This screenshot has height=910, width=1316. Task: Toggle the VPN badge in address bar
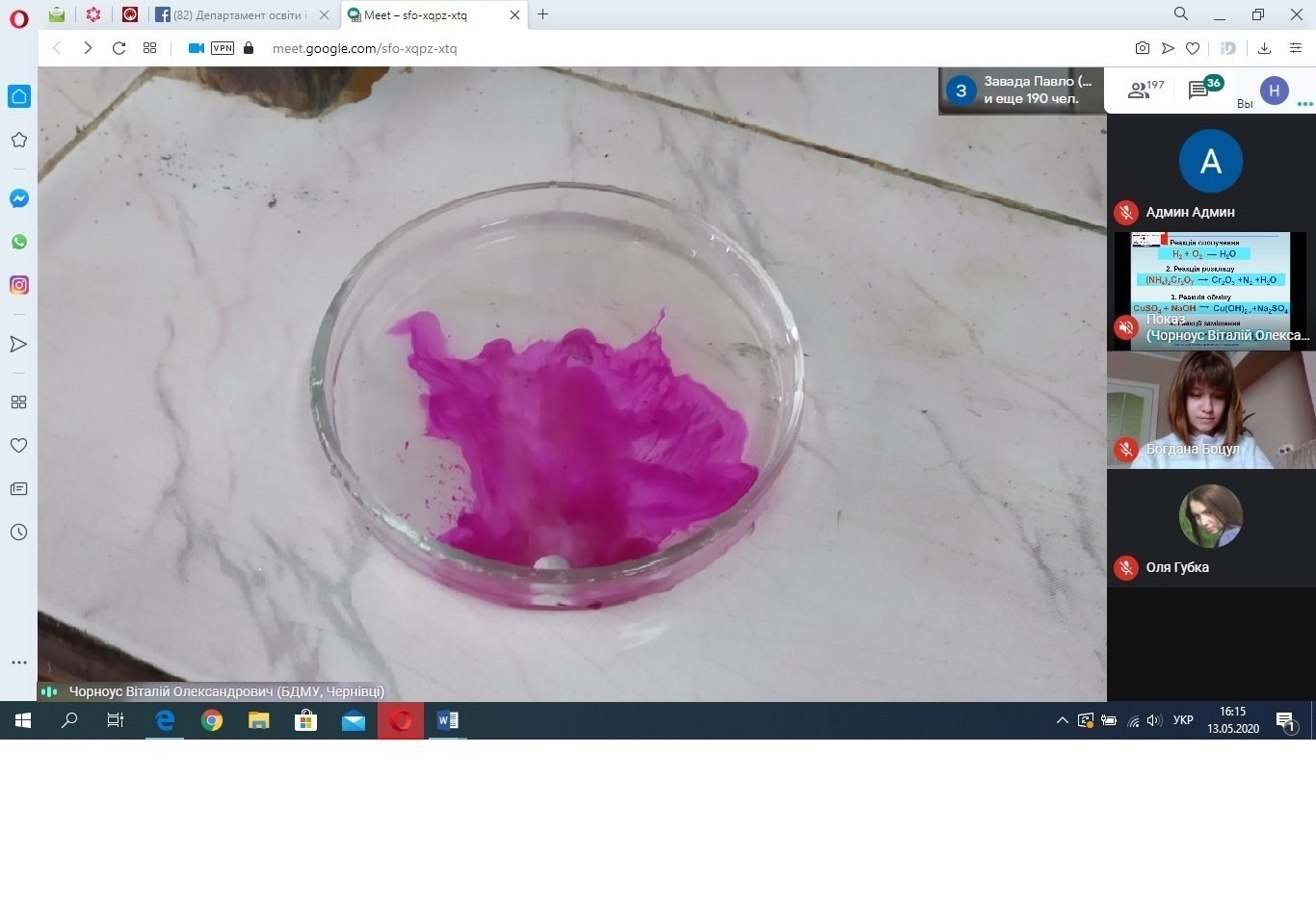pyautogui.click(x=223, y=48)
